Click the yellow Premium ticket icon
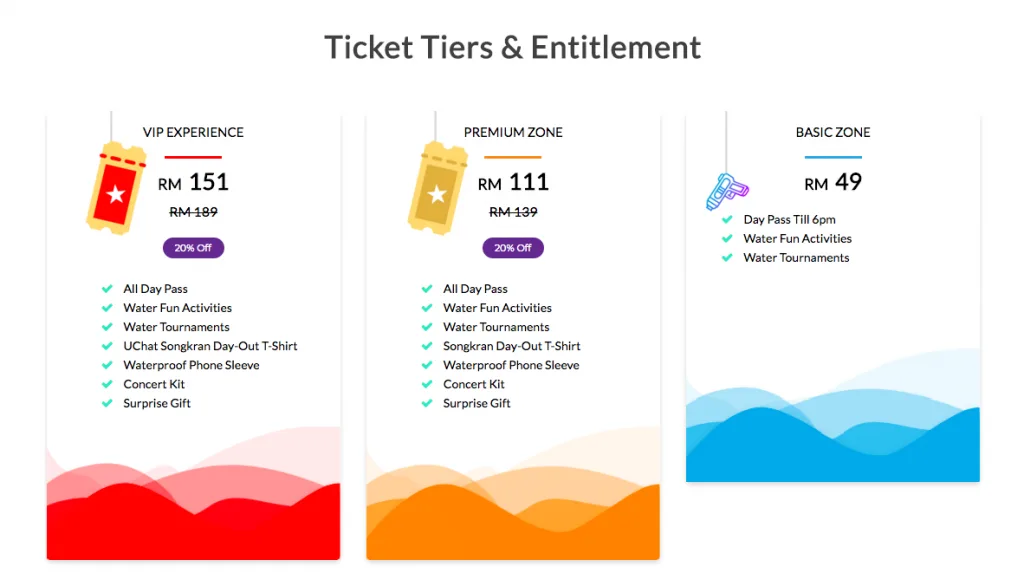1024x573 pixels. point(437,190)
